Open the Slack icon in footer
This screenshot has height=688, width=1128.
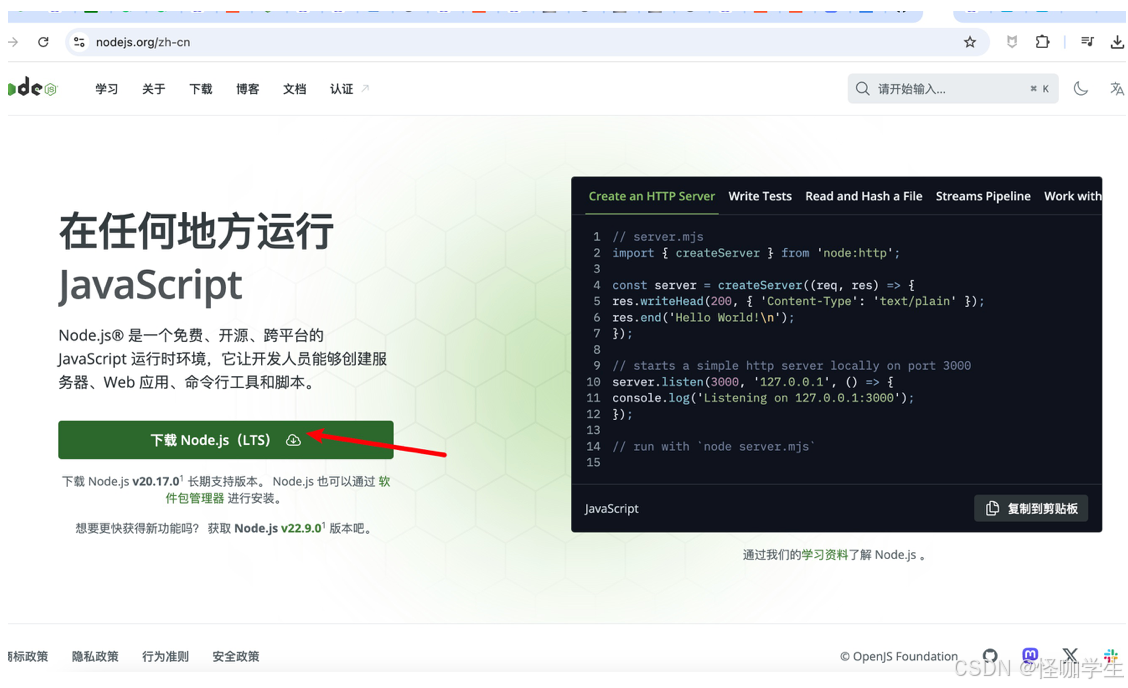(1111, 656)
